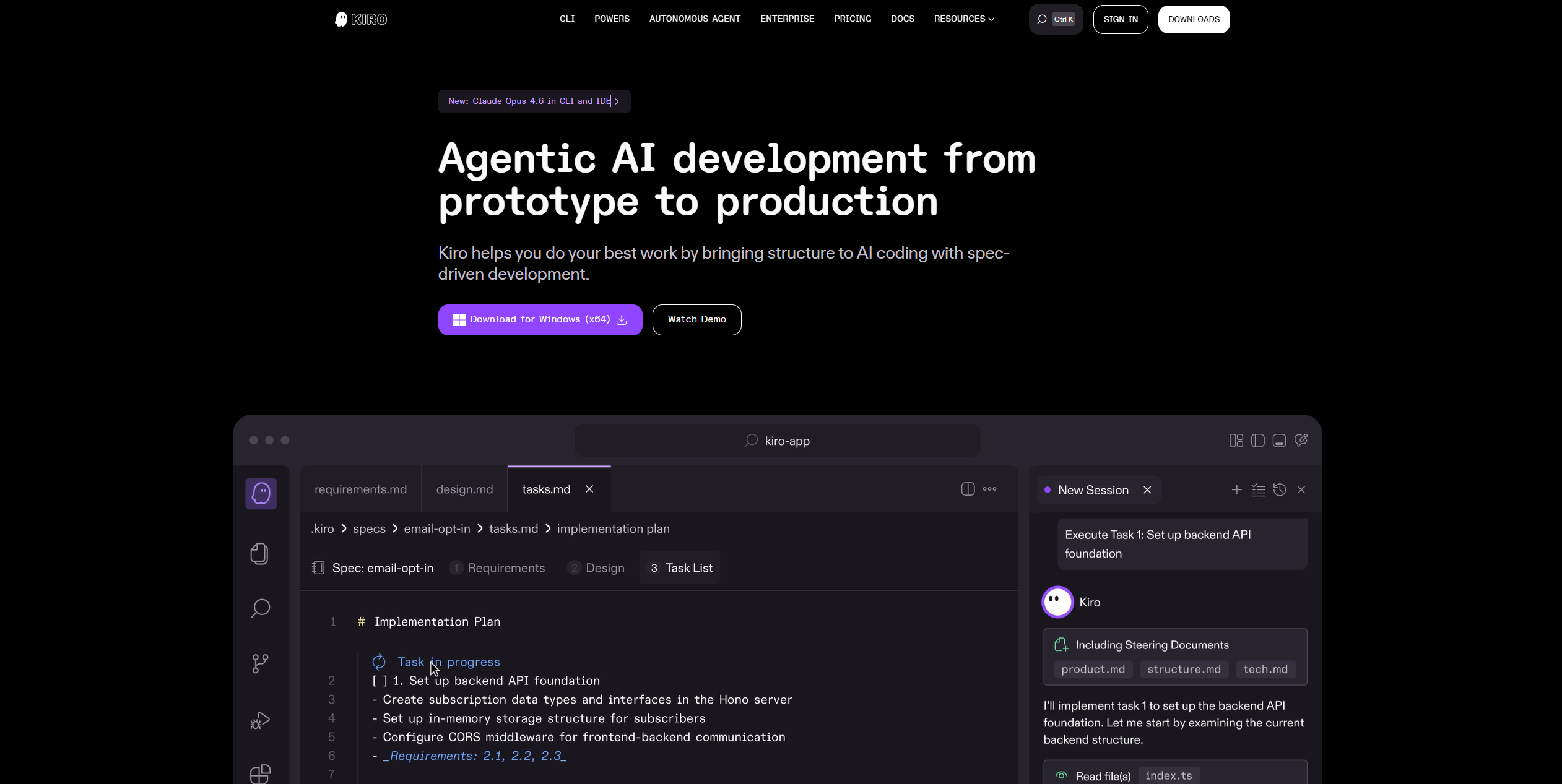Click Download for Windows (x64) button
Viewport: 1562px width, 784px height.
tap(540, 319)
